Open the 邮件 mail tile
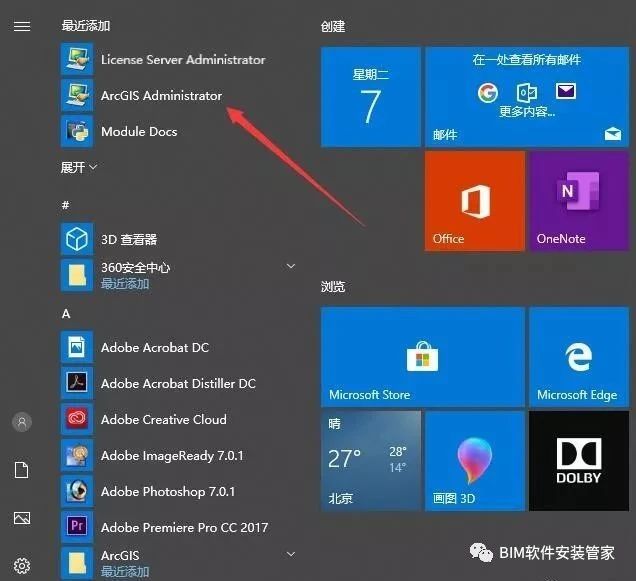 (x=527, y=97)
